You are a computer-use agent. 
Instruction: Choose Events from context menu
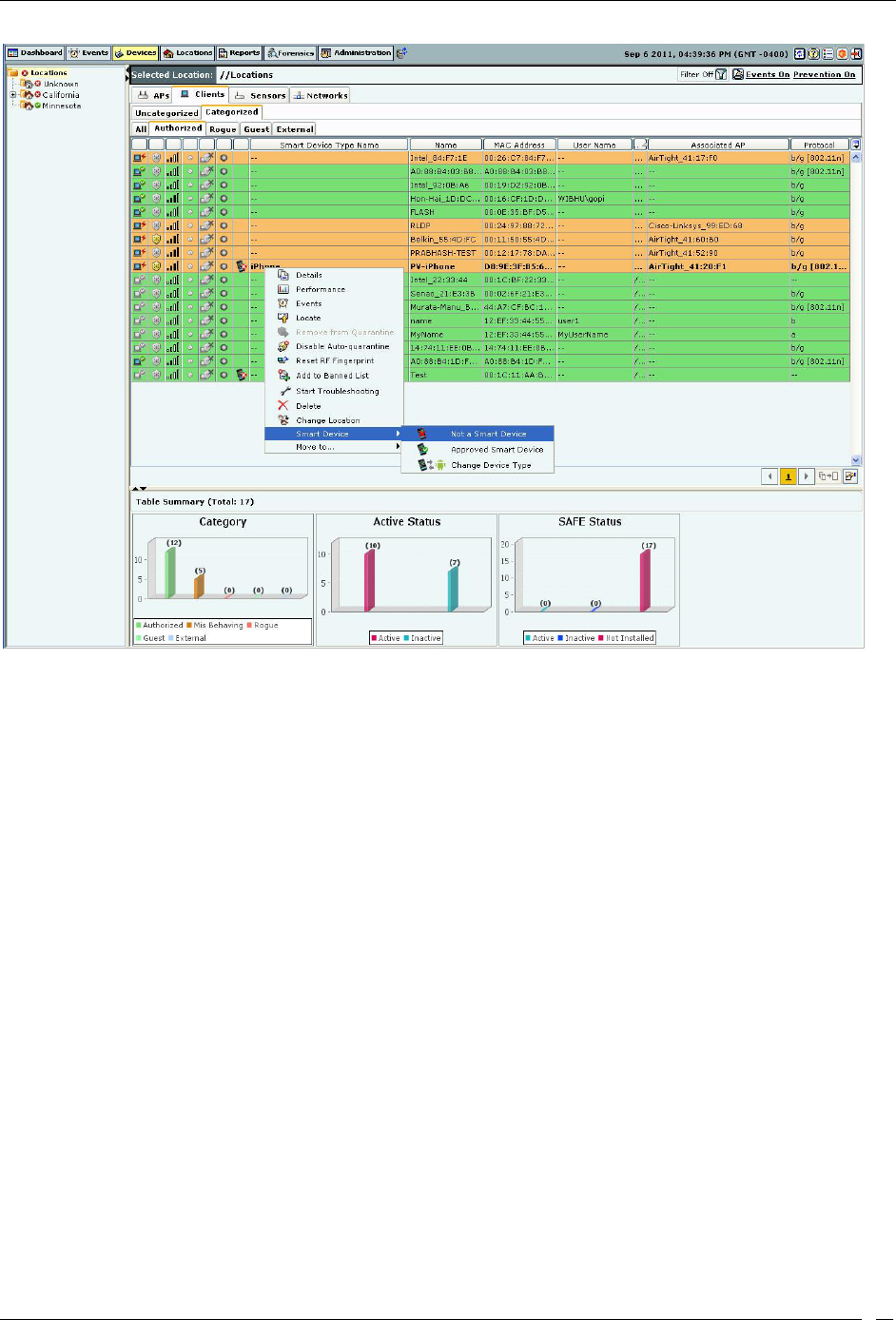click(334, 303)
